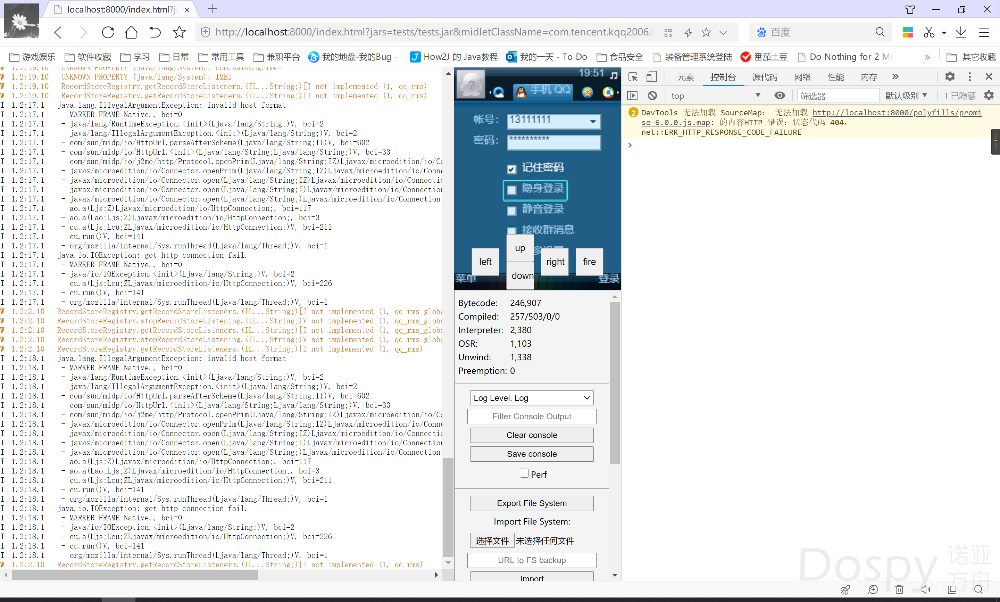1000x602 pixels.
Task: Click the DevTools console 筛选器 filter field
Action: (x=838, y=96)
